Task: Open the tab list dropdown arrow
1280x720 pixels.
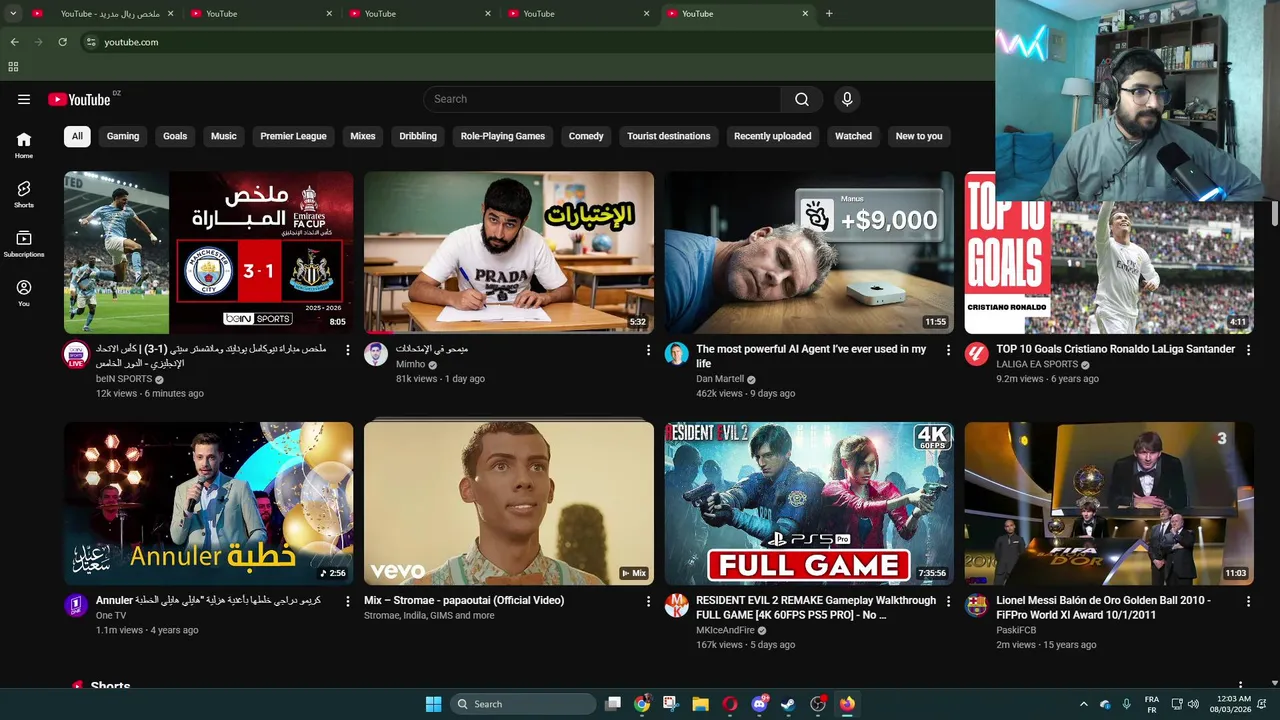Action: 13,13
